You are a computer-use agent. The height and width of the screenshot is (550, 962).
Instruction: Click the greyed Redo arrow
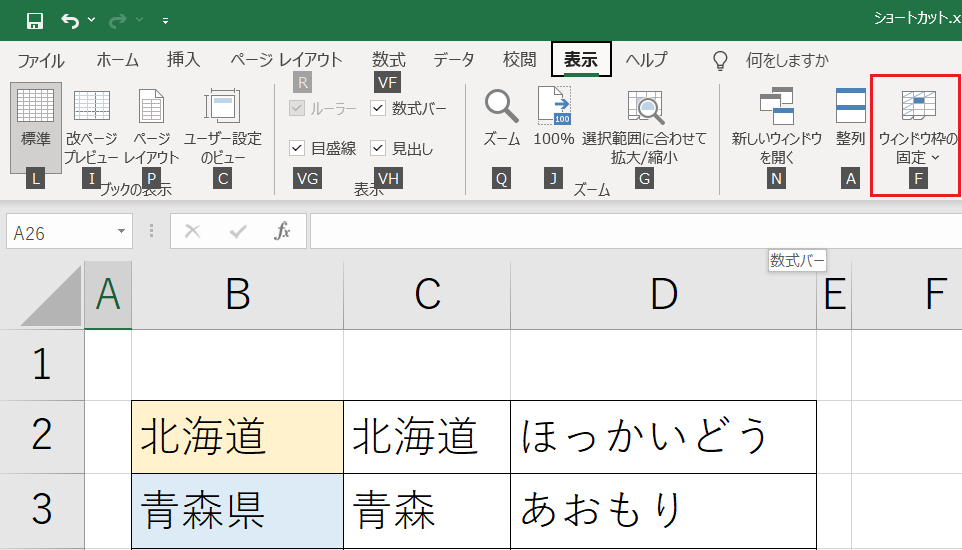point(117,21)
